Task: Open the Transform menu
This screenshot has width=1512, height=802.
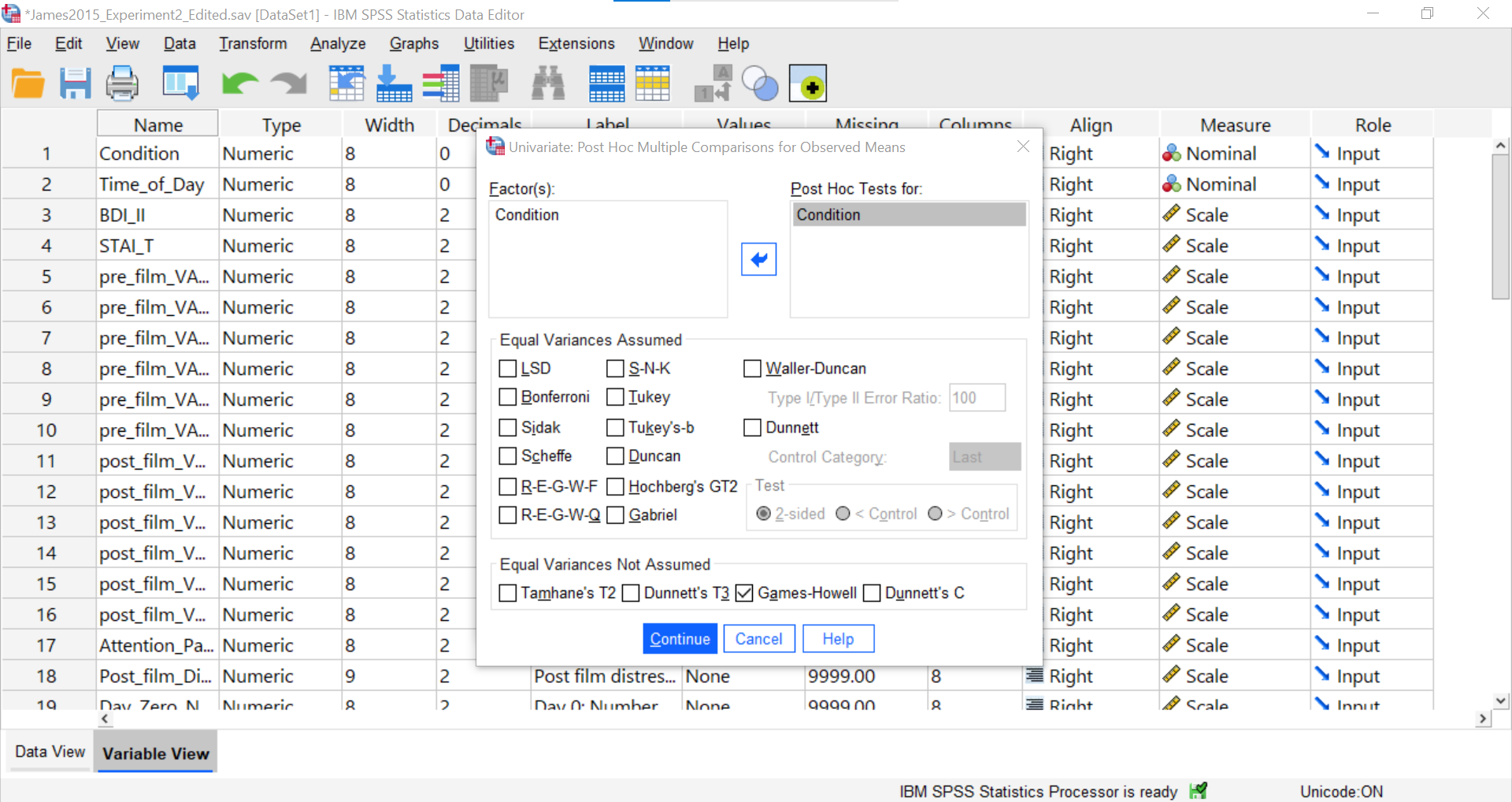Action: click(x=253, y=43)
